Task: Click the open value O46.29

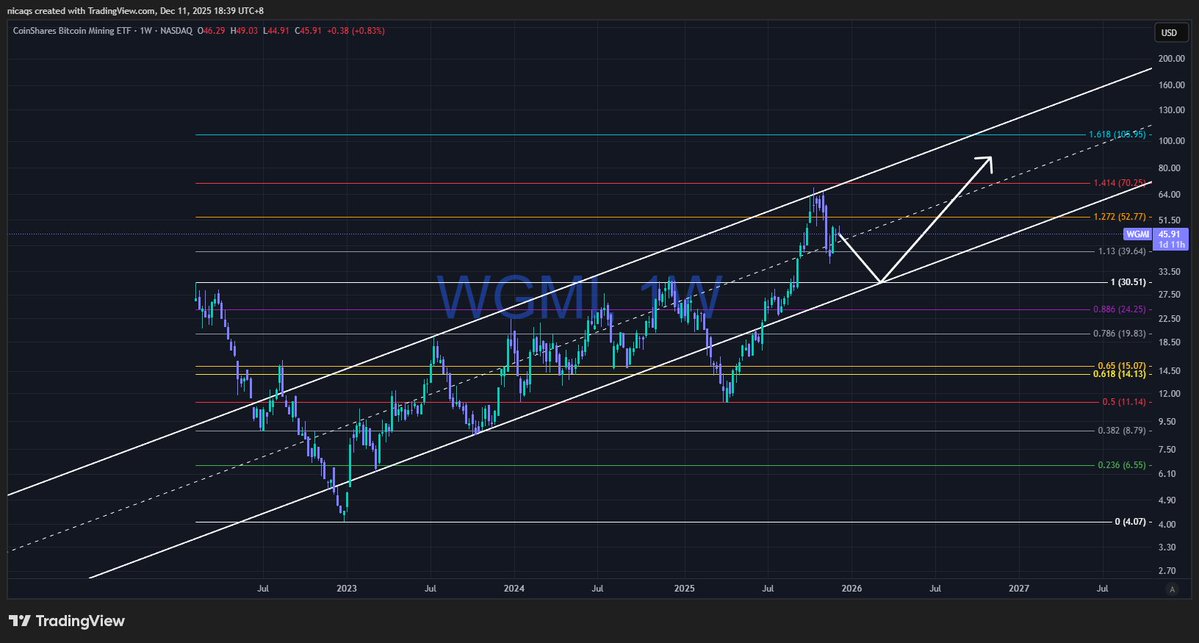Action: pyautogui.click(x=211, y=31)
